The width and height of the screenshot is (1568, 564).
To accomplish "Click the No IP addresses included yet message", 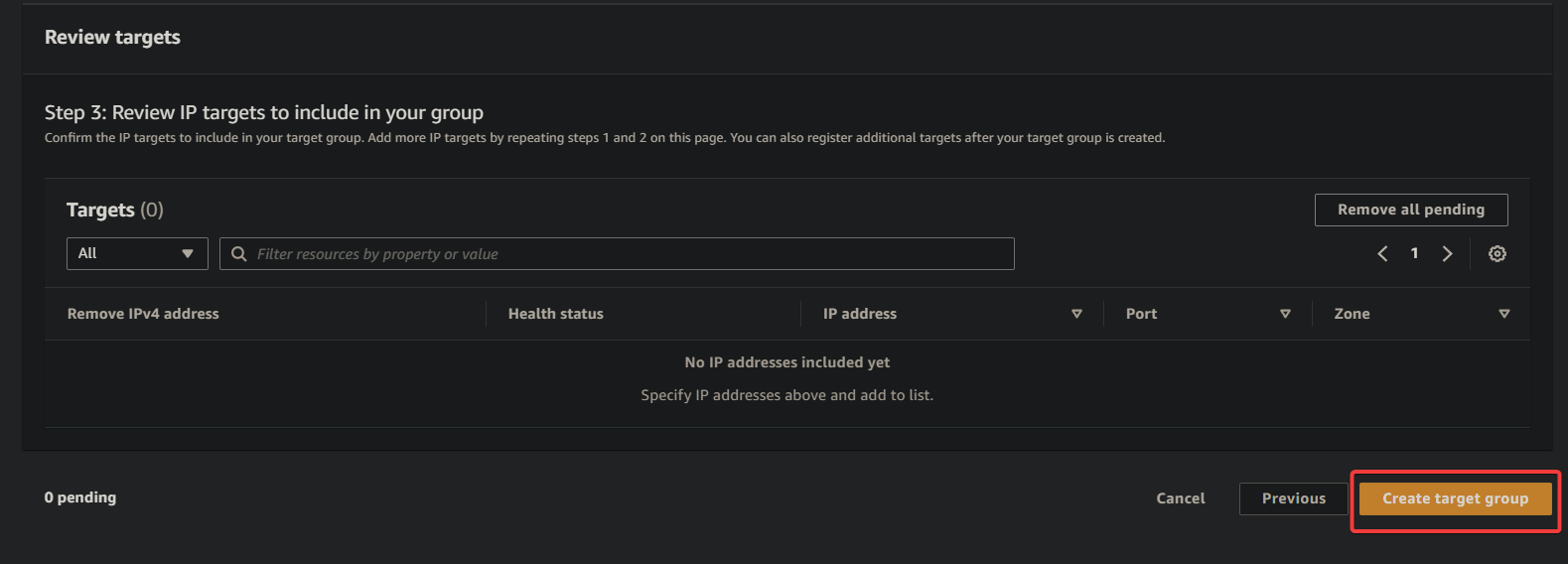I will [x=787, y=362].
